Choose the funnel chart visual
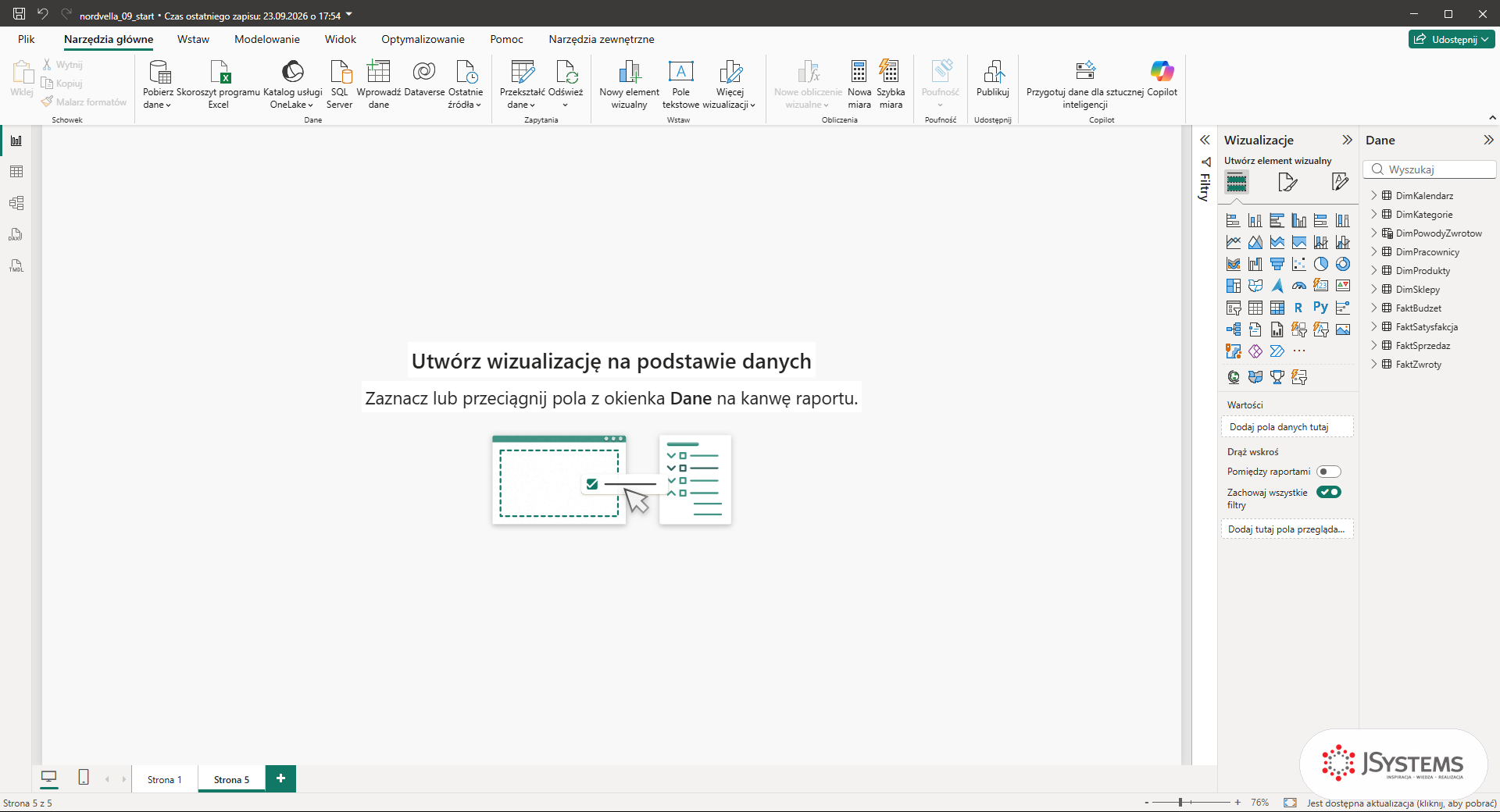This screenshot has height=812, width=1500. tap(1277, 264)
